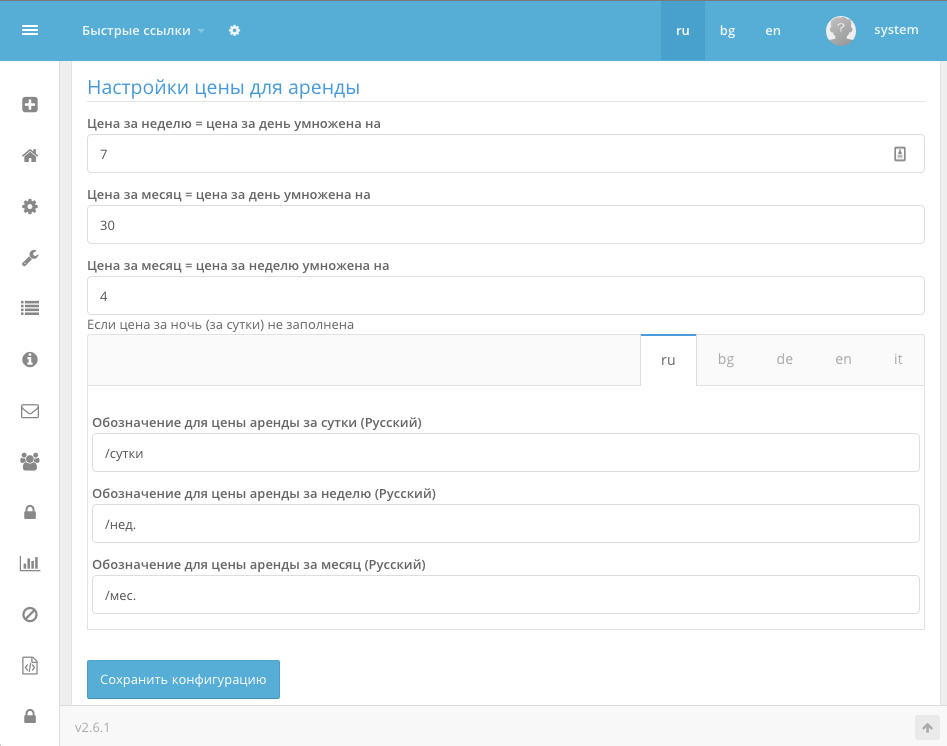Image resolution: width=947 pixels, height=746 pixels.
Task: Click the info circle sidebar icon
Action: point(30,359)
